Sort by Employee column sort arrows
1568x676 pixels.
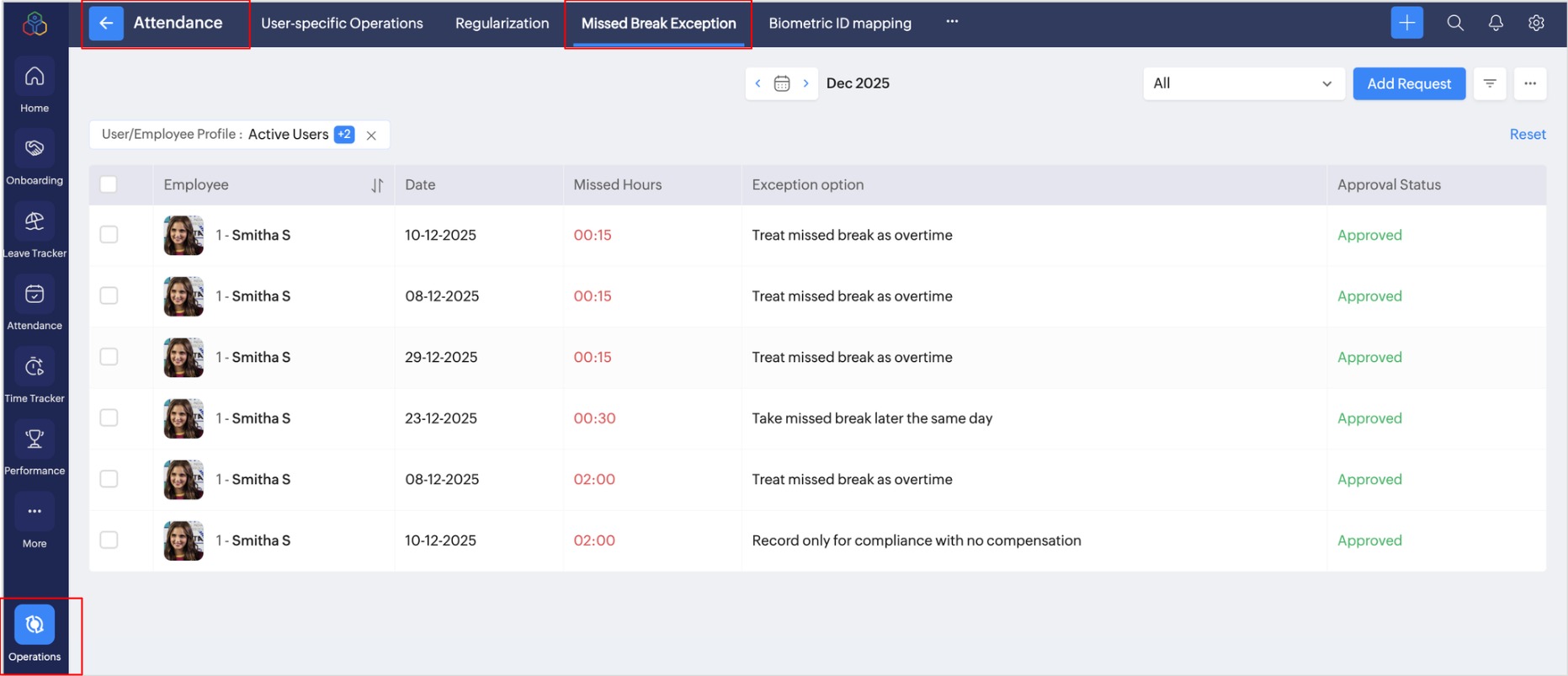click(x=377, y=185)
